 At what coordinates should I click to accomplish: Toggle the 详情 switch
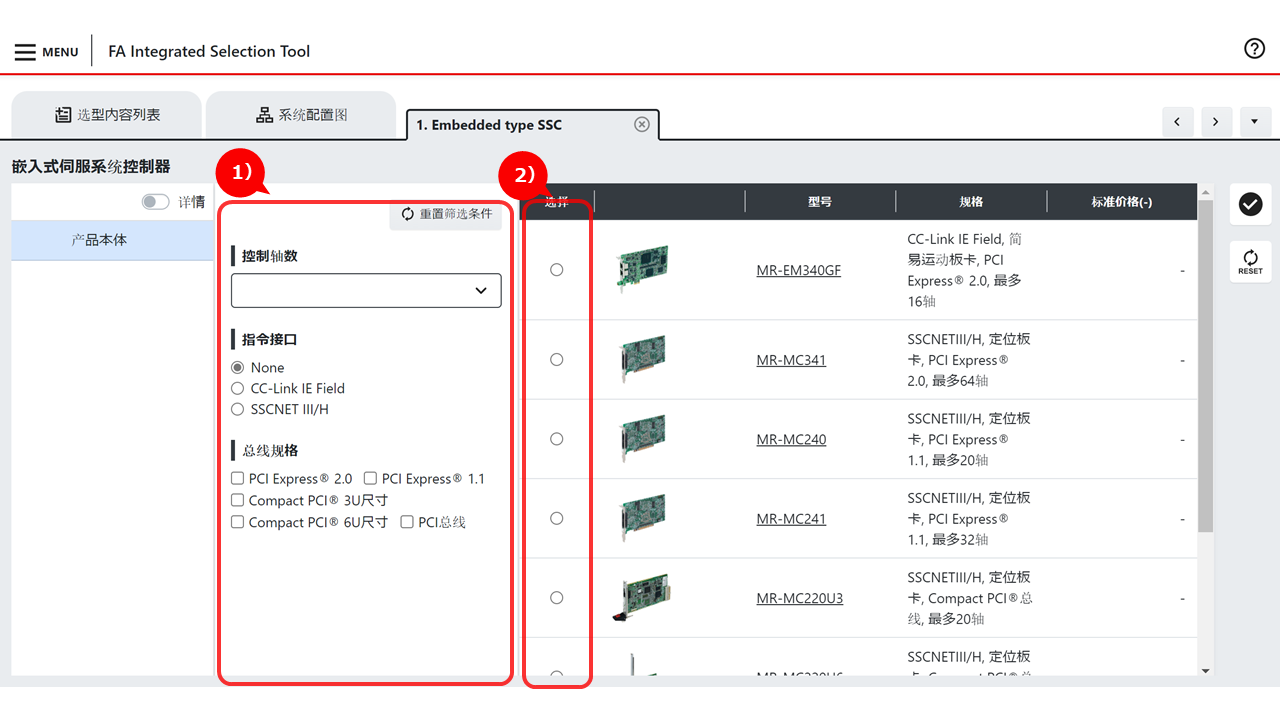click(x=156, y=202)
